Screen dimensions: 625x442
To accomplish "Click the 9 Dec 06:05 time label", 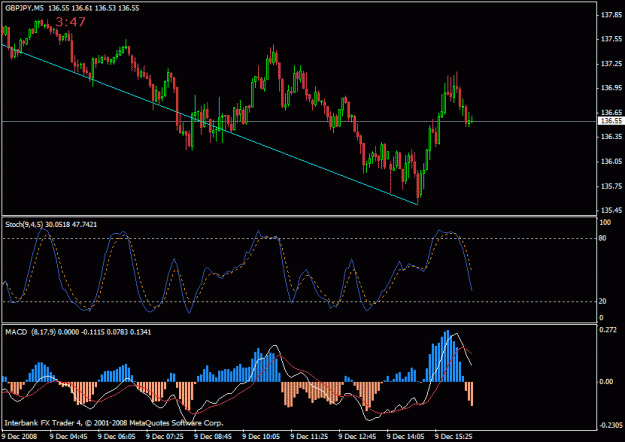I will tap(116, 436).
